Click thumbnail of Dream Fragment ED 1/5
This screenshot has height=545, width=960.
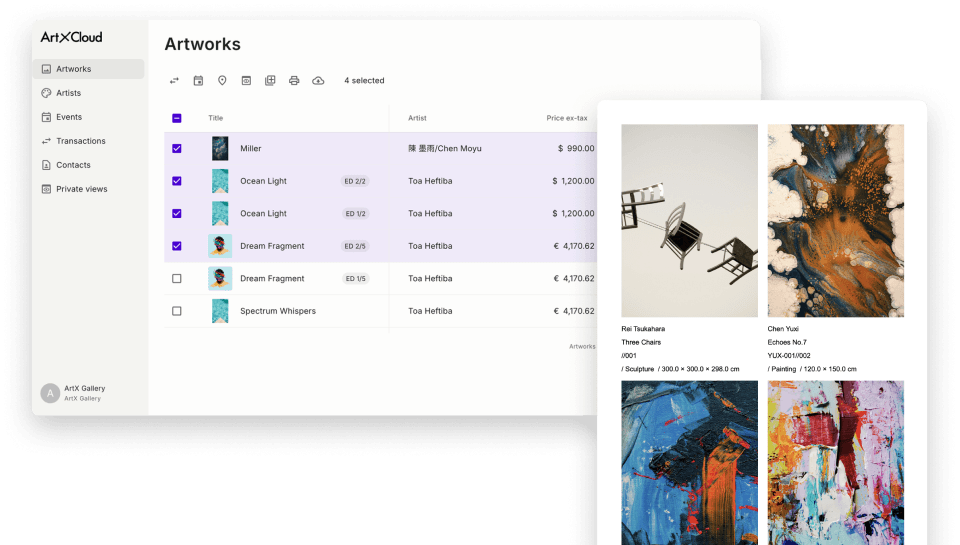tap(220, 278)
